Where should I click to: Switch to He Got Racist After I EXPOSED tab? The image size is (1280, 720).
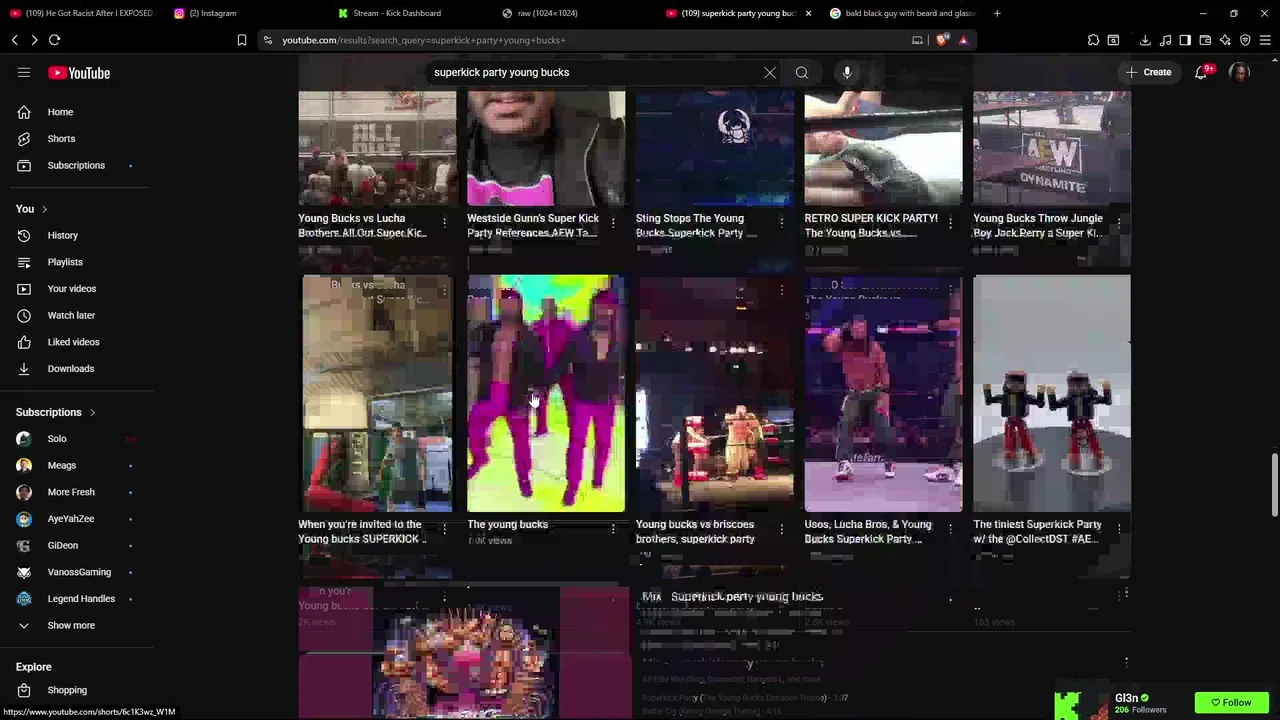[x=81, y=13]
